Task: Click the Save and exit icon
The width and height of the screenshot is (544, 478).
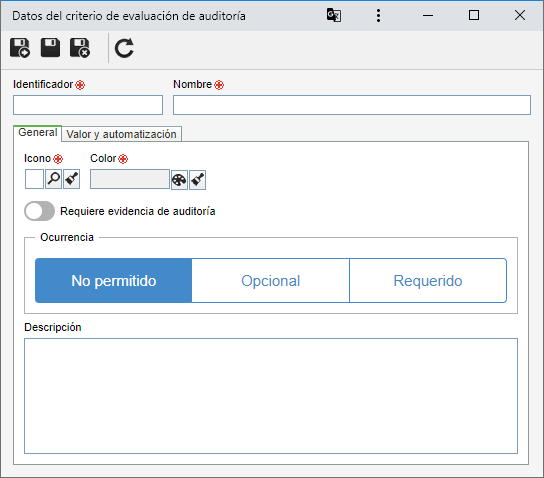Action: click(80, 48)
